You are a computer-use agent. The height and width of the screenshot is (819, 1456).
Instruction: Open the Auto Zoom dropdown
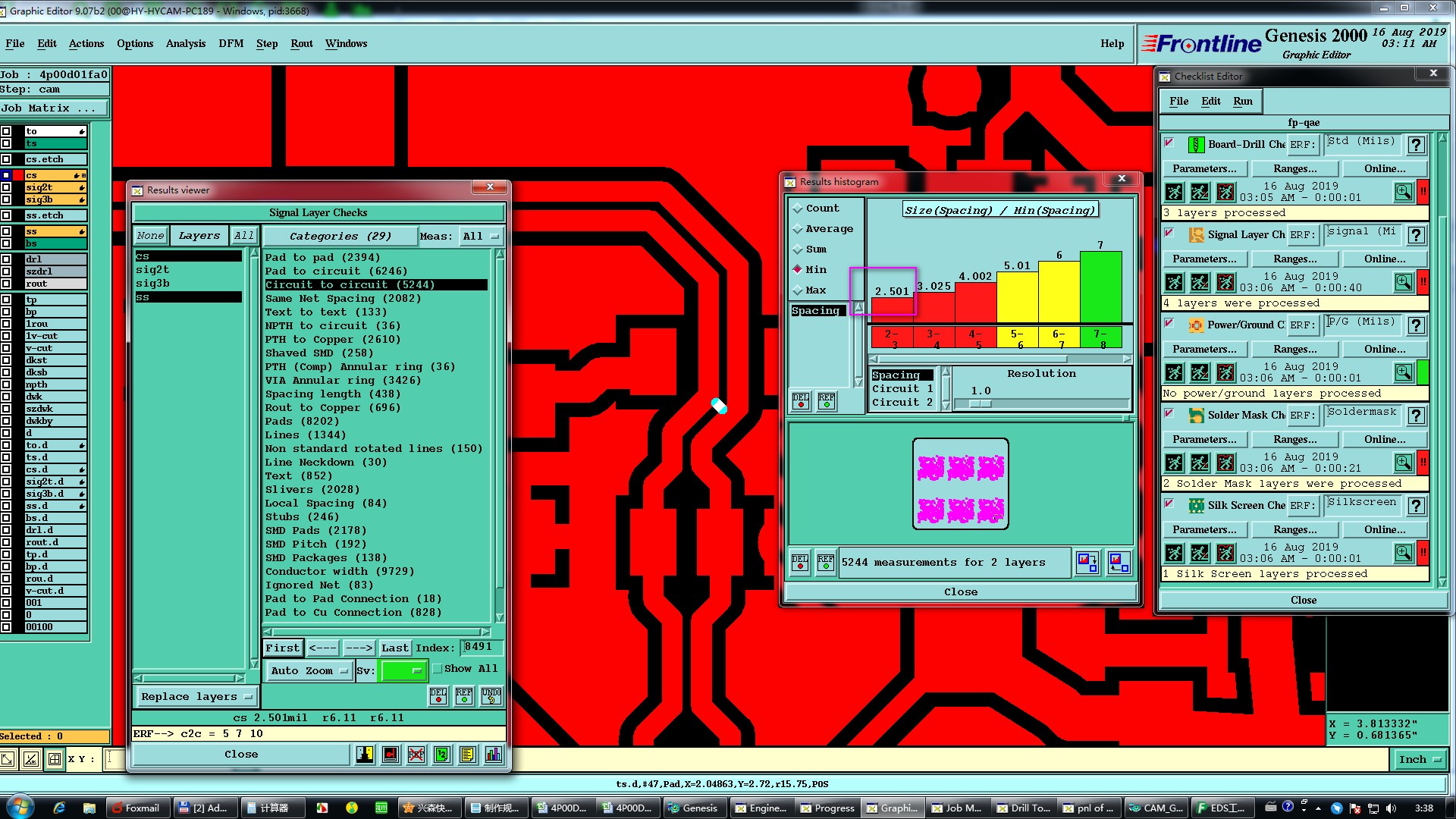310,670
